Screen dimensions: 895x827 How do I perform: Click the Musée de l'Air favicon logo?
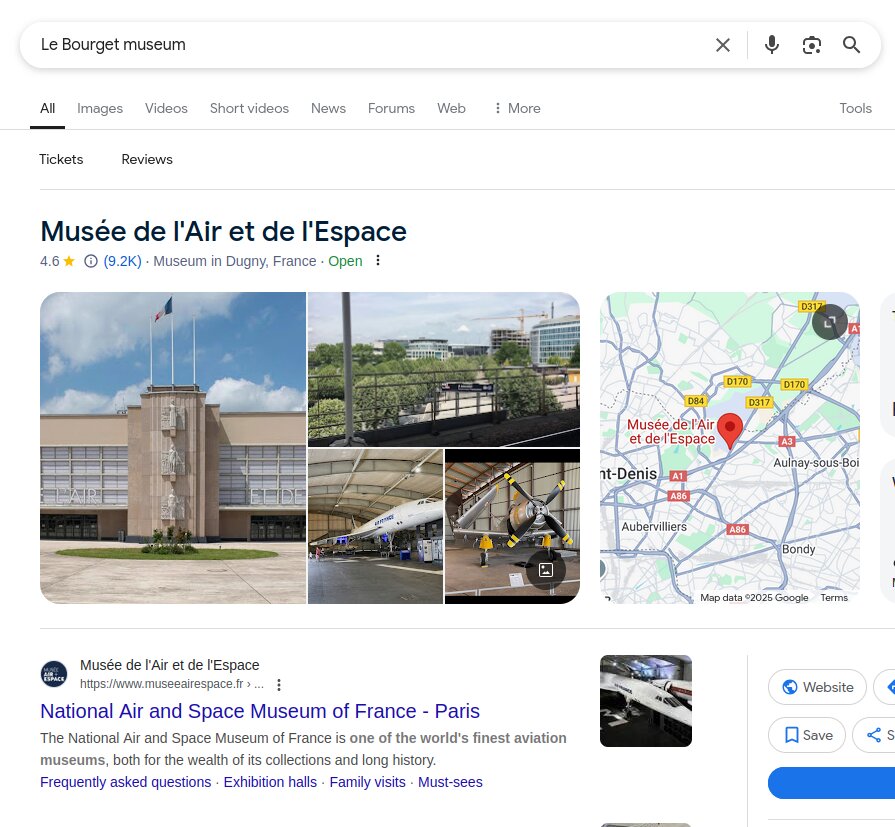54,673
